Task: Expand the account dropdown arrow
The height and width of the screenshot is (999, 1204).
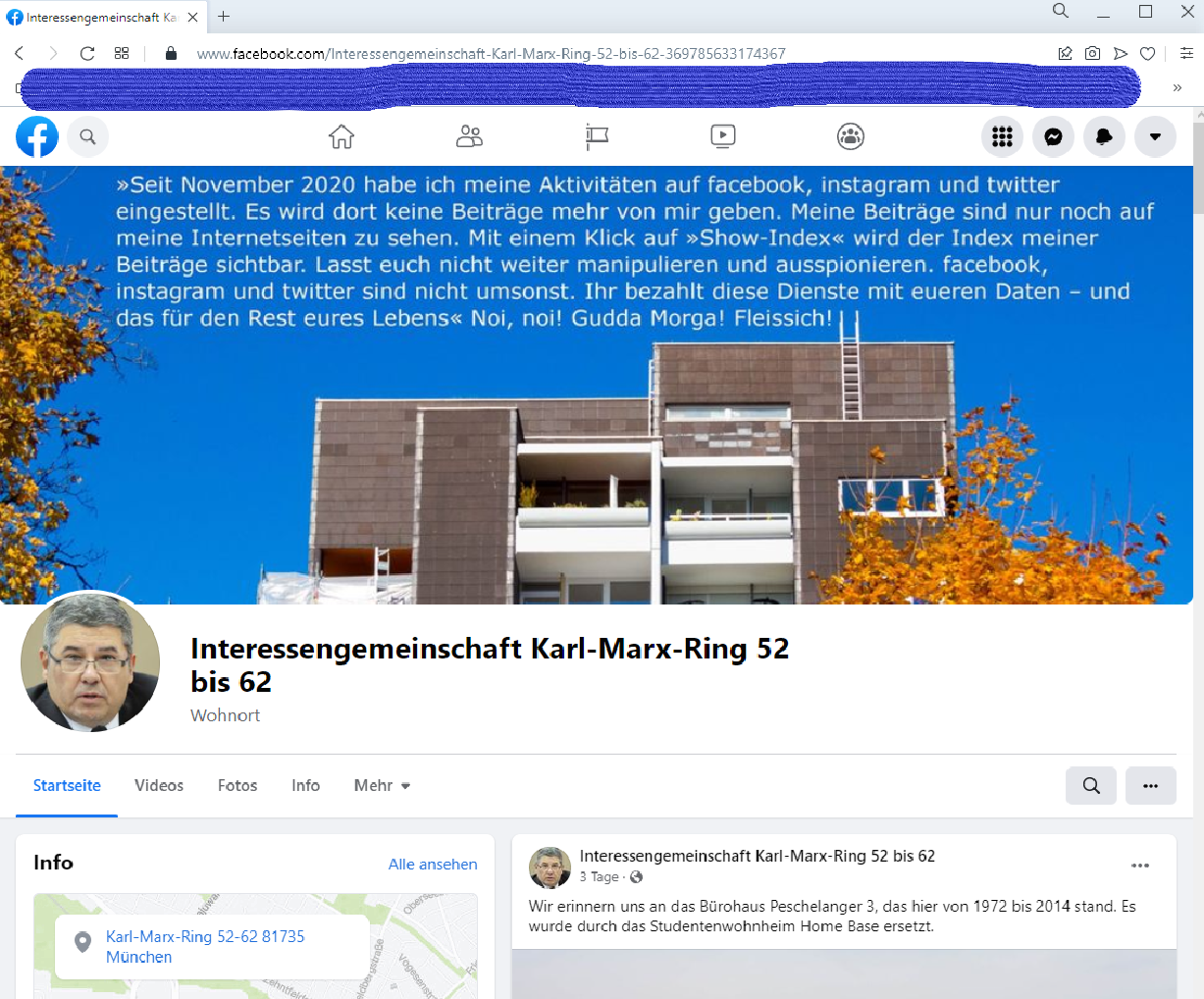Action: pyautogui.click(x=1155, y=136)
